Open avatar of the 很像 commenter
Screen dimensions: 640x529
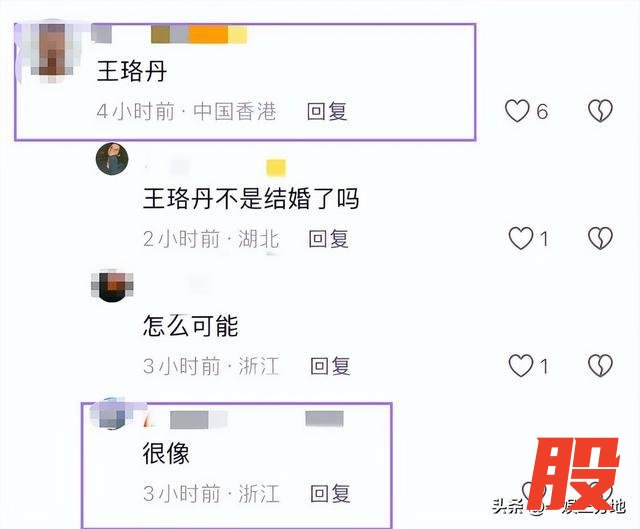click(111, 414)
